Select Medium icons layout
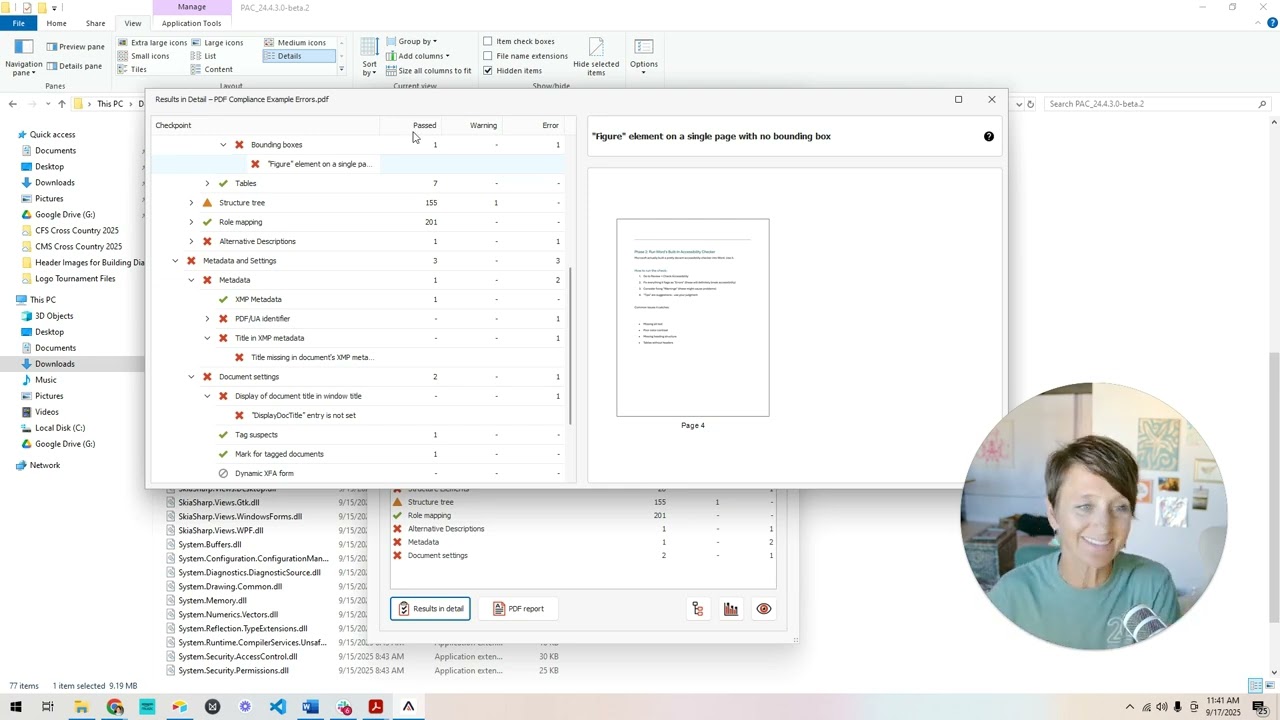This screenshot has width=1280, height=720. point(295,43)
